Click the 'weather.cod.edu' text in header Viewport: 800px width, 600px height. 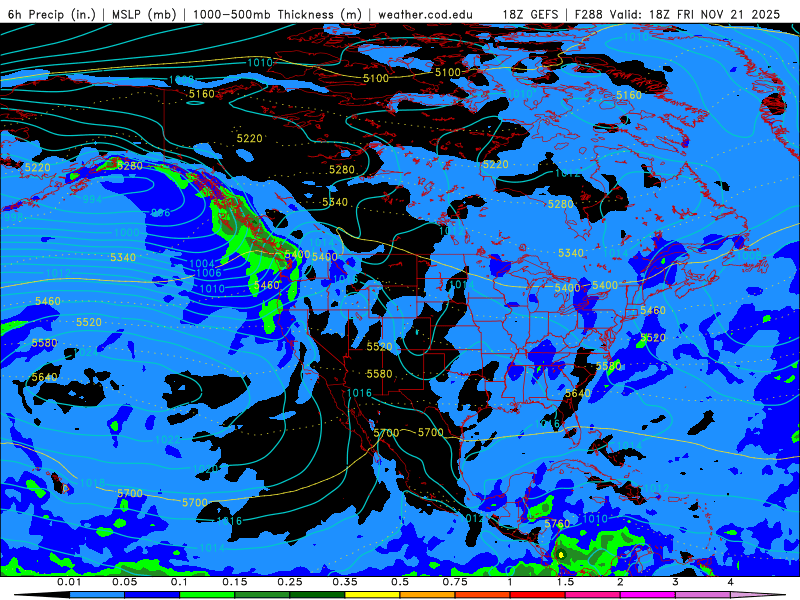[x=425, y=14]
